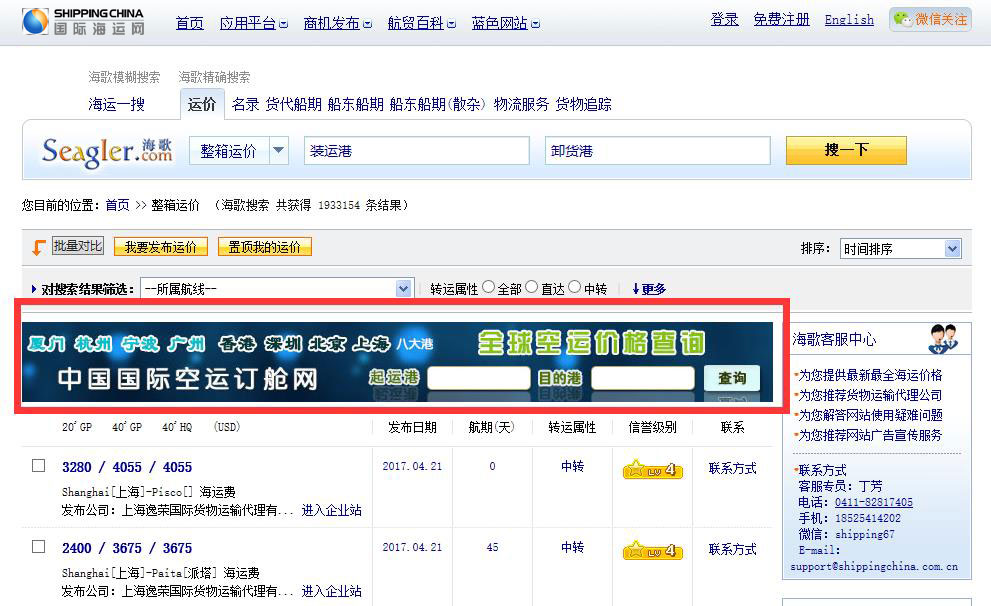Click the Seagler.com search logo
The width and height of the screenshot is (991, 606).
[107, 151]
